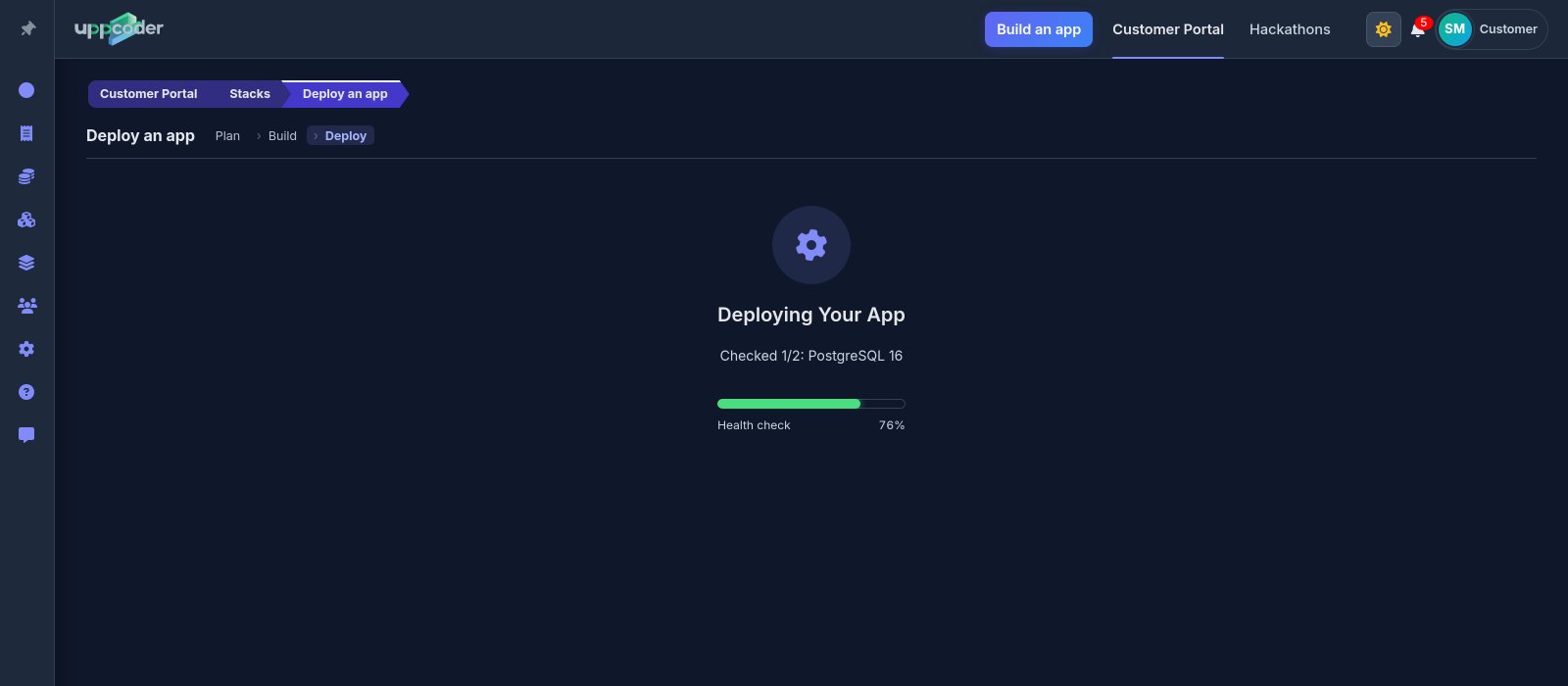1568x686 pixels.
Task: Pin the sidebar with the pushpin icon
Action: (27, 29)
